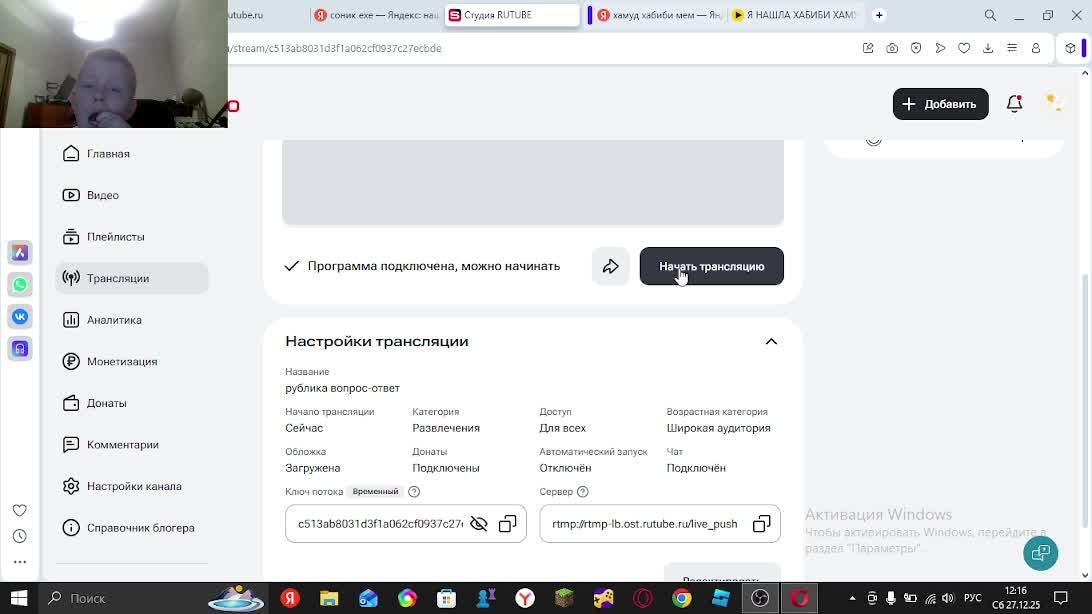Select Трансляции in the sidebar
Image resolution: width=1092 pixels, height=614 pixels.
click(x=132, y=278)
